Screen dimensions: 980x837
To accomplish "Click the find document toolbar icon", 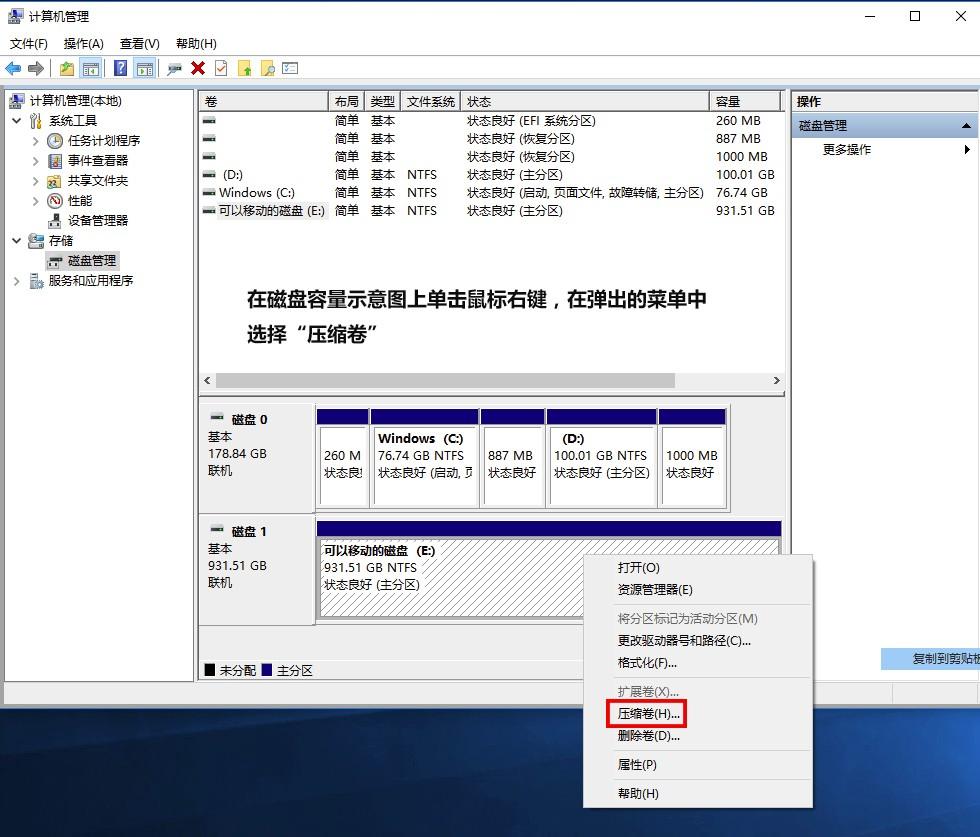I will (266, 68).
